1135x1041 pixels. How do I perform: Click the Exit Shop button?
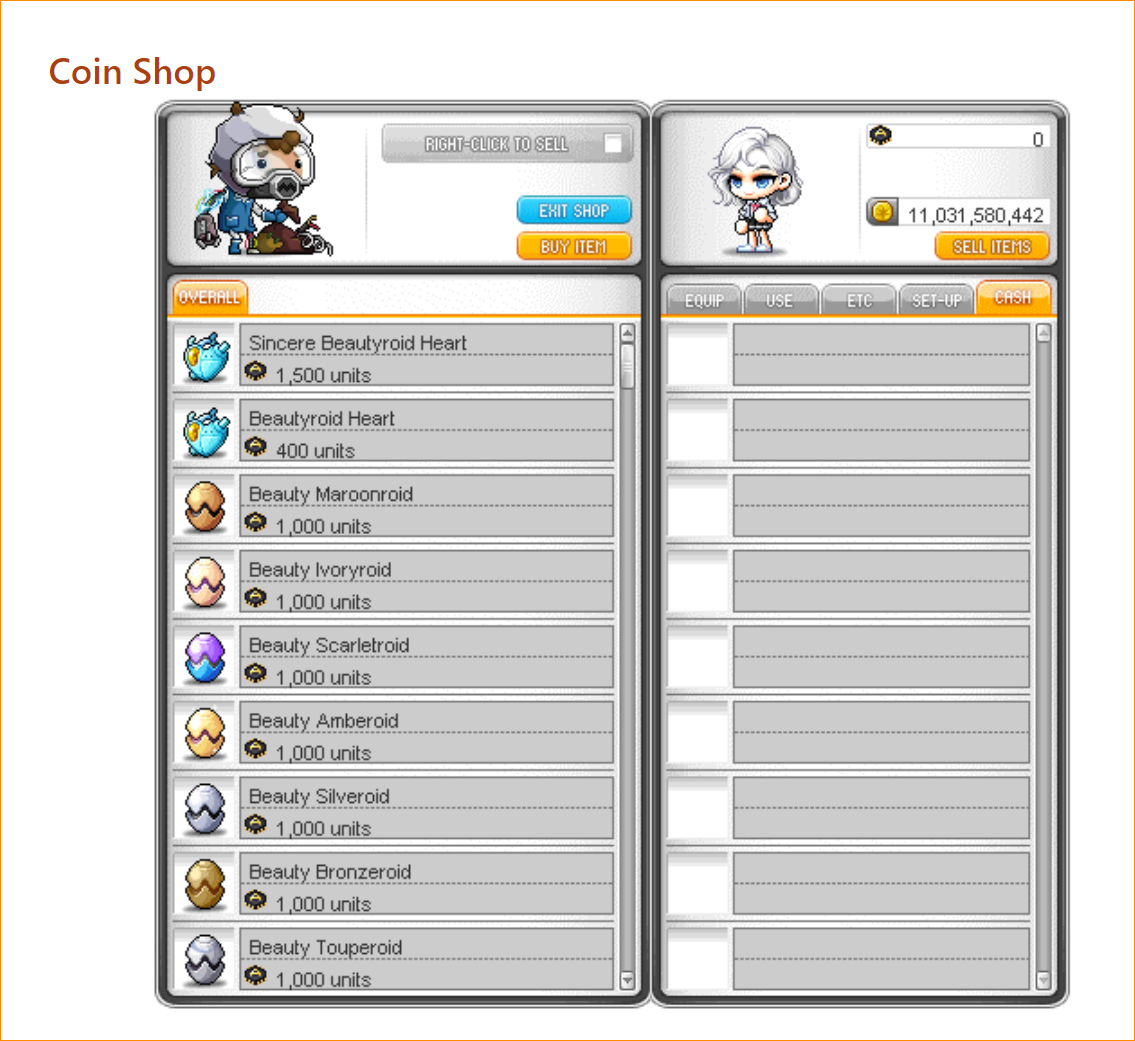click(x=574, y=211)
